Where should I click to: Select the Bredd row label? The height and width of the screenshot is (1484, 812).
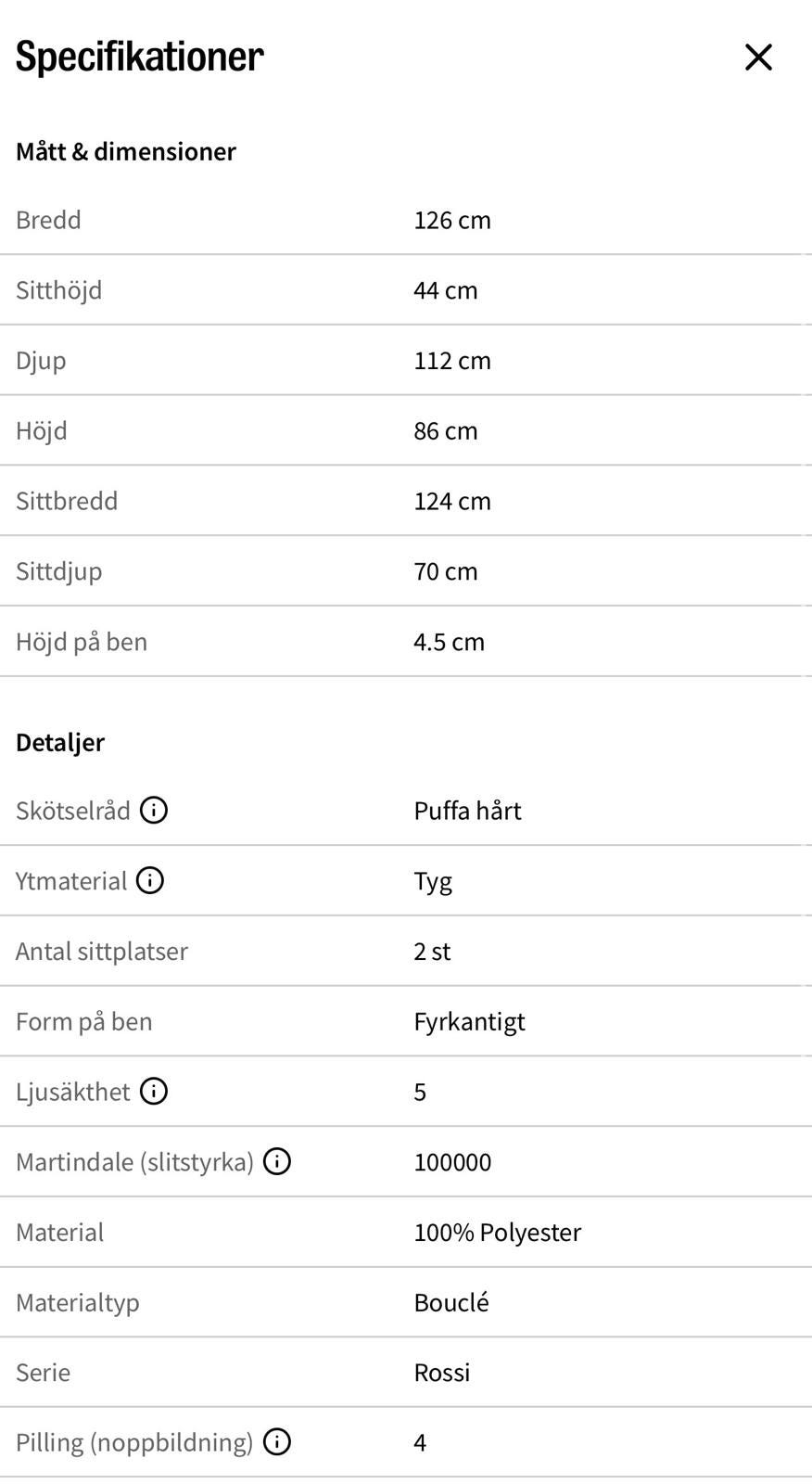[48, 220]
